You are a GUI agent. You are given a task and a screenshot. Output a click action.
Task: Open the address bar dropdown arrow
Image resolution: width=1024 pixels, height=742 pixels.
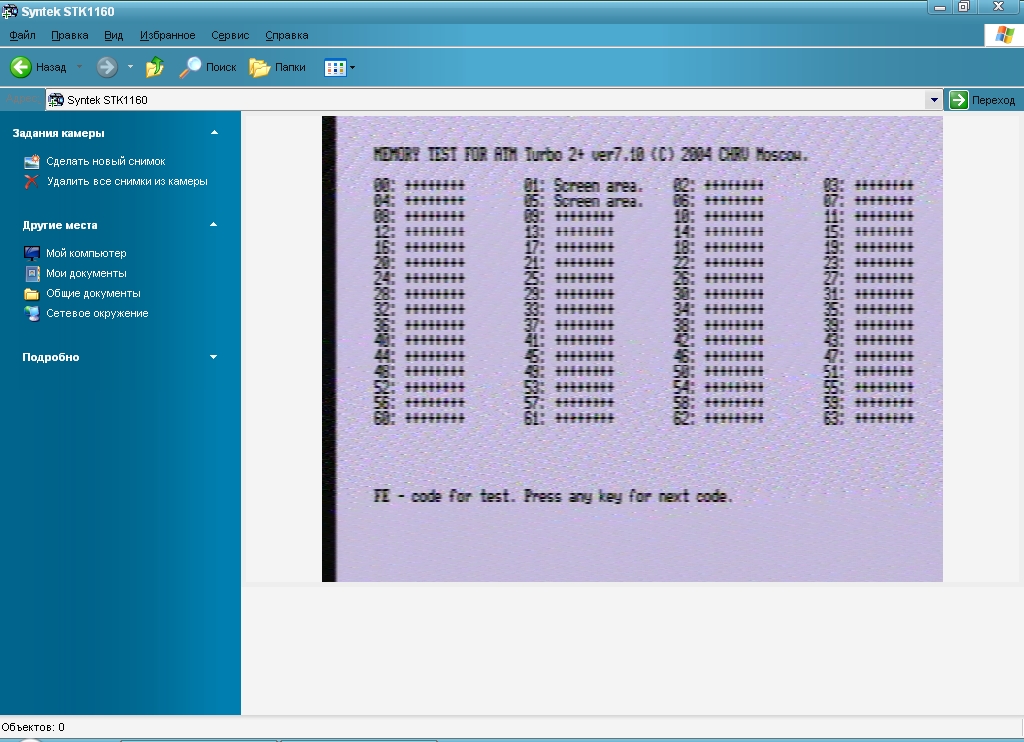934,100
